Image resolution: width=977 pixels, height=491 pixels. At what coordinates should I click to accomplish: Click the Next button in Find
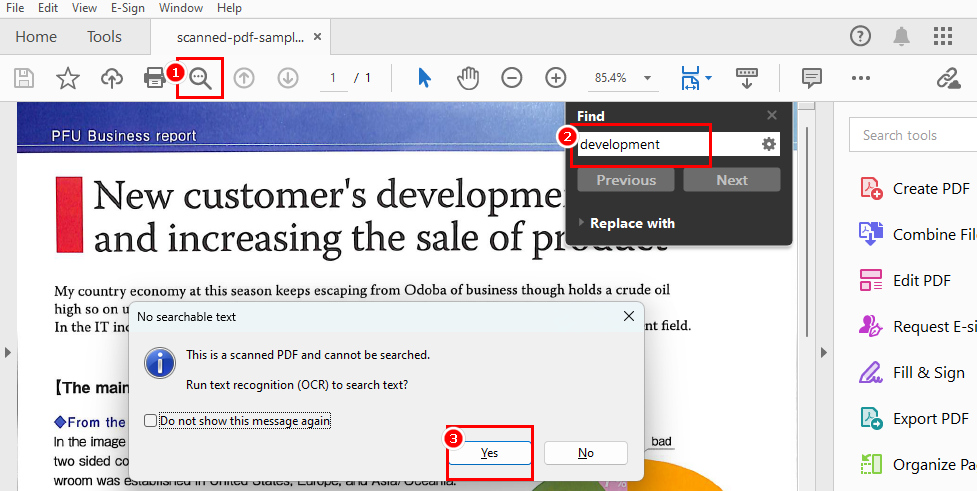click(732, 180)
